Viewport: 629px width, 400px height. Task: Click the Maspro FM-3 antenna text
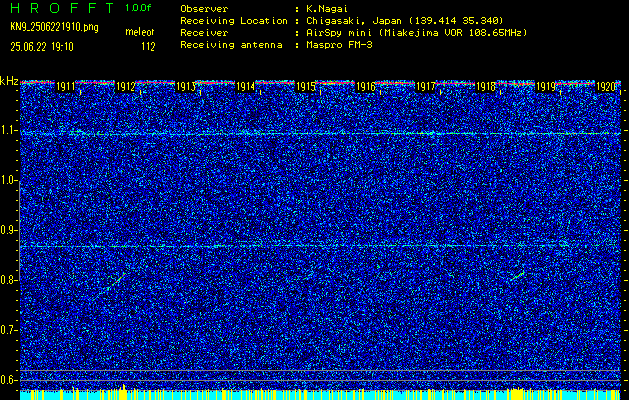coord(339,45)
